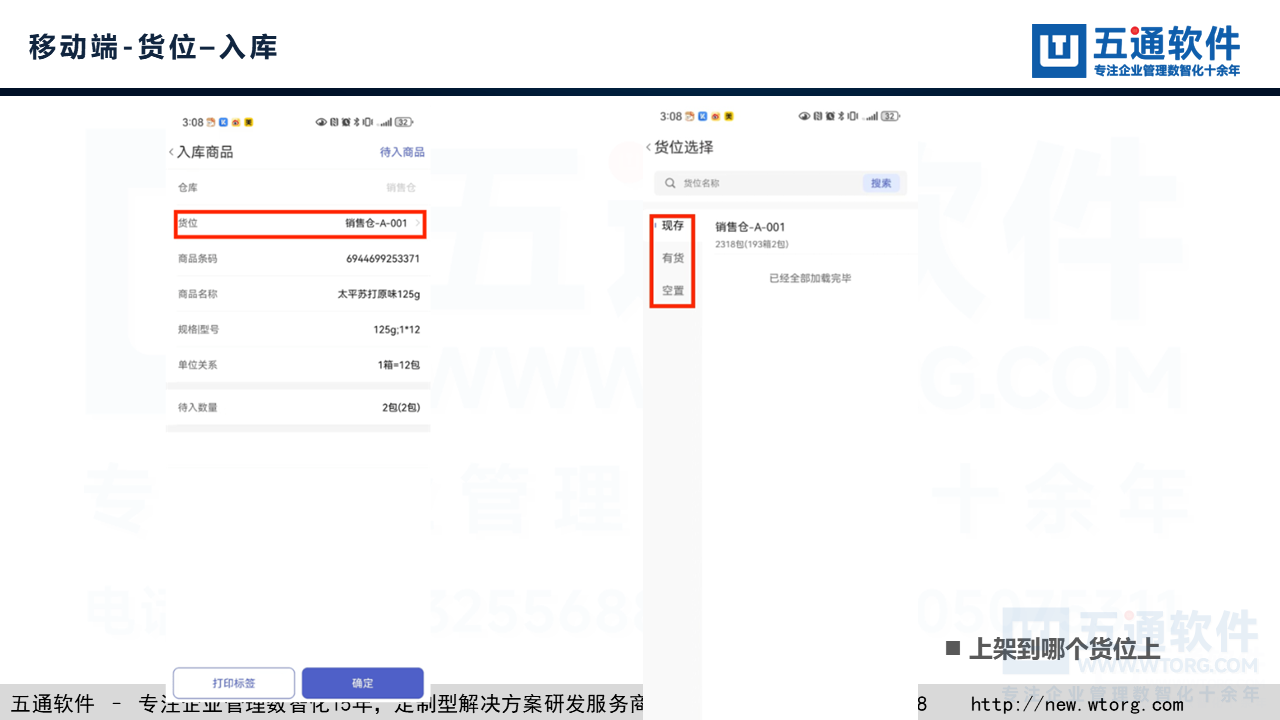Open the 待入商品 link

(402, 152)
